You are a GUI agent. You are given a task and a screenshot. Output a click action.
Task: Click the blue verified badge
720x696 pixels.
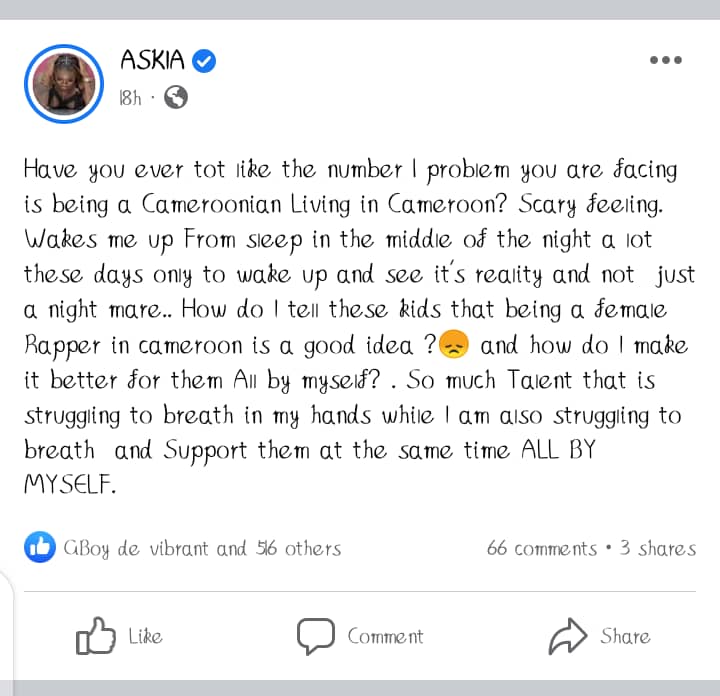click(x=203, y=61)
